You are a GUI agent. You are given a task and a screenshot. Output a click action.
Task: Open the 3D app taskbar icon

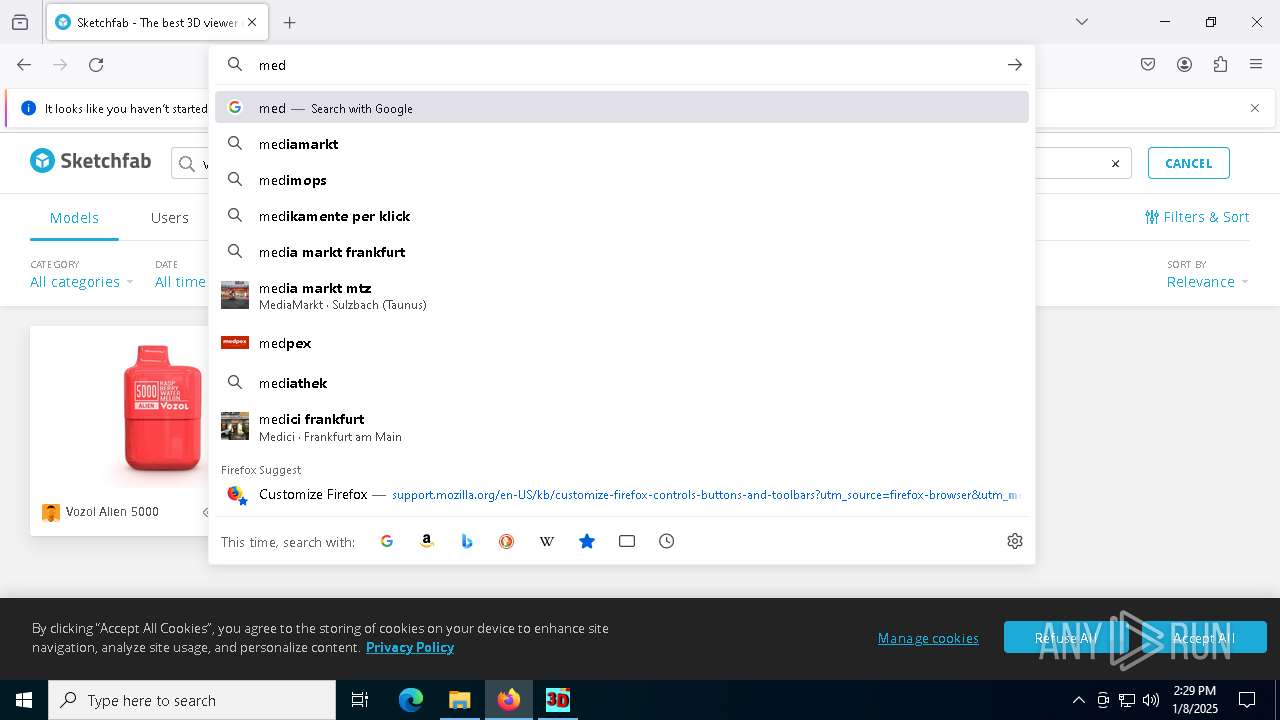(557, 700)
